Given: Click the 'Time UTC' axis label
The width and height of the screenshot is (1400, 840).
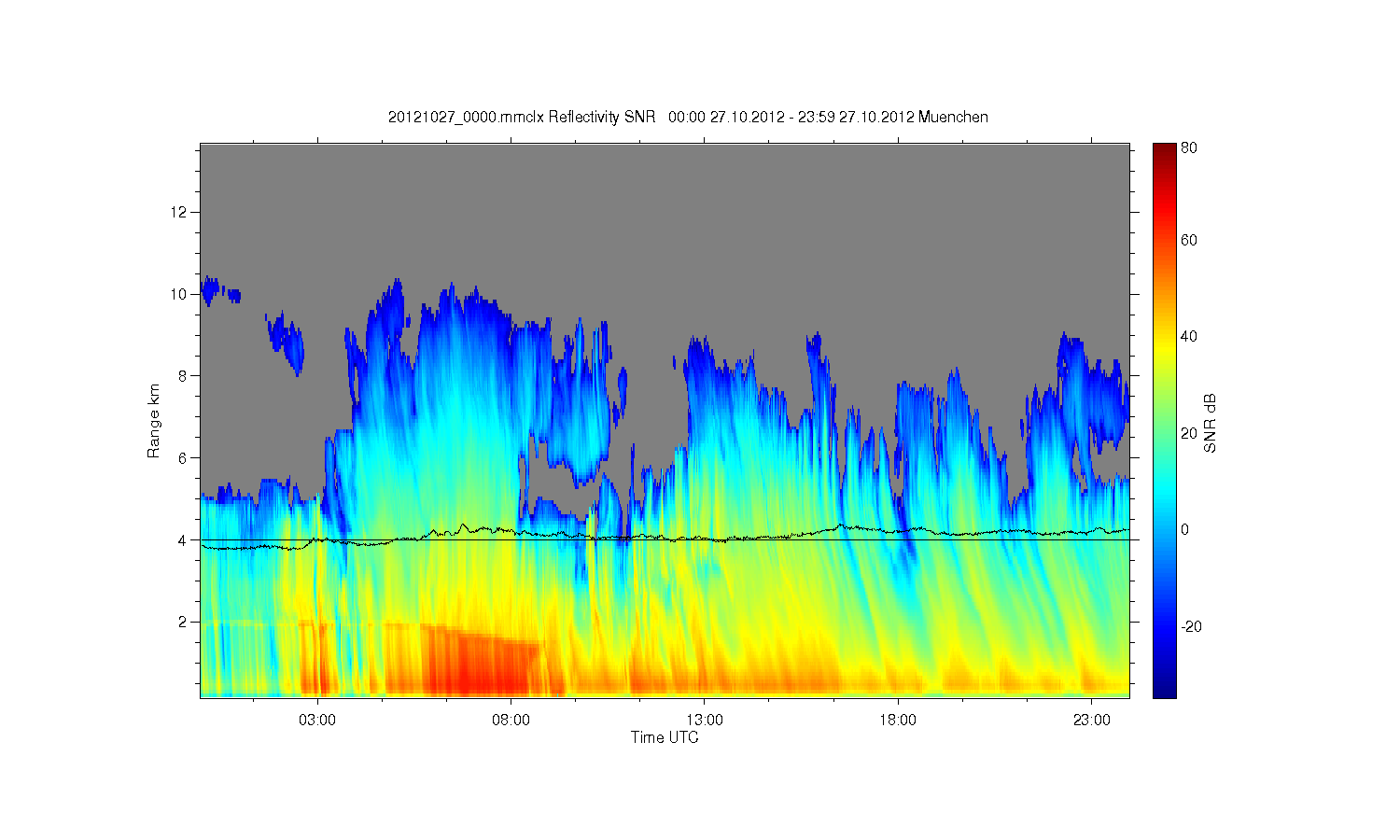Looking at the screenshot, I should tap(665, 737).
